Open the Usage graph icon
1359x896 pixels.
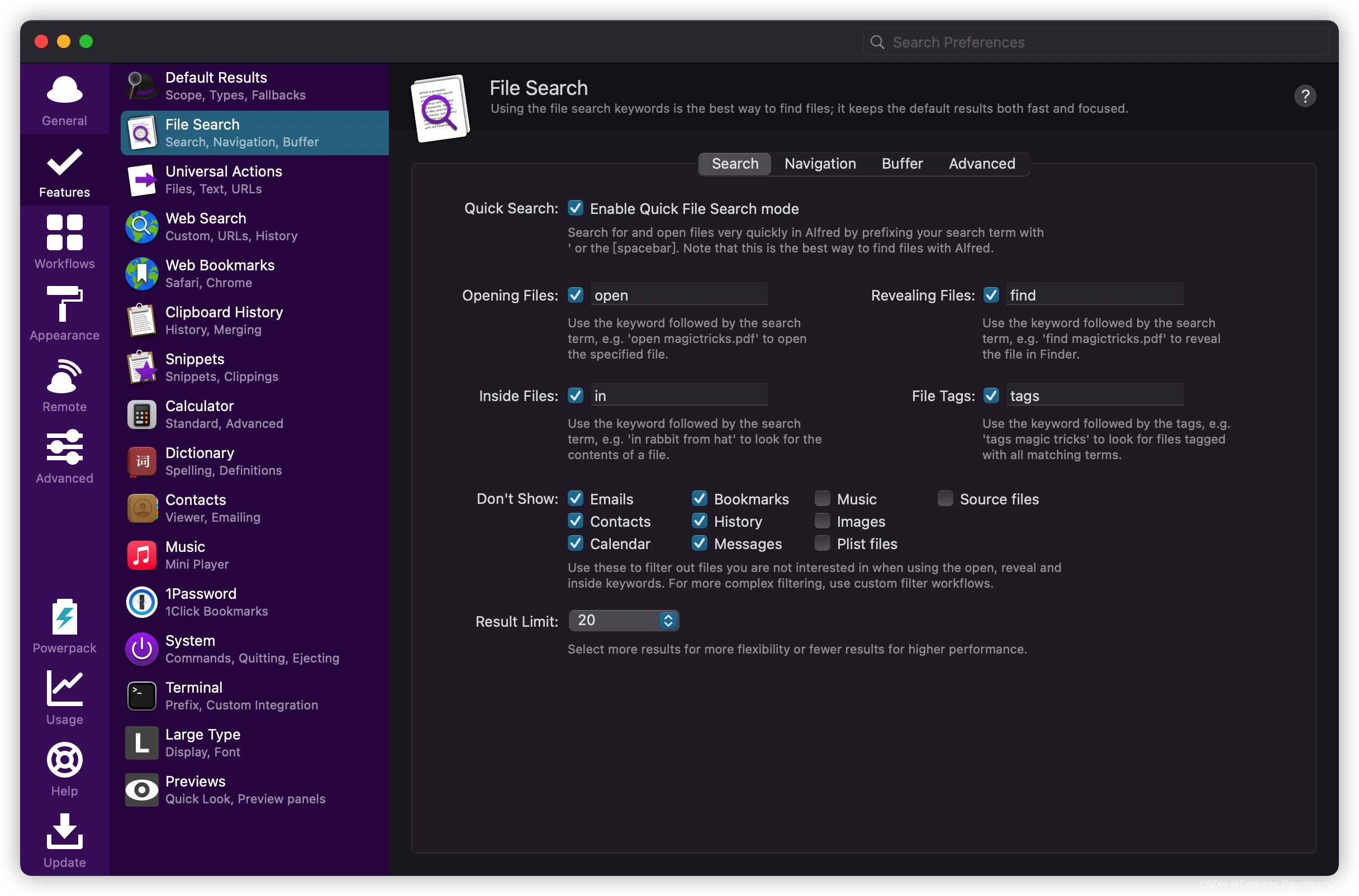coord(65,689)
